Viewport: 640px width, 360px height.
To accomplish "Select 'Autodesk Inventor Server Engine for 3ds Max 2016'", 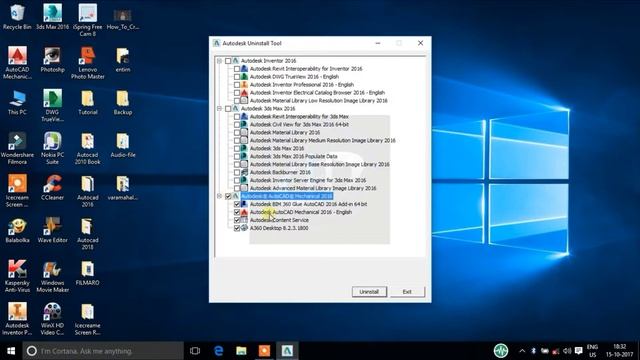I will 308,180.
